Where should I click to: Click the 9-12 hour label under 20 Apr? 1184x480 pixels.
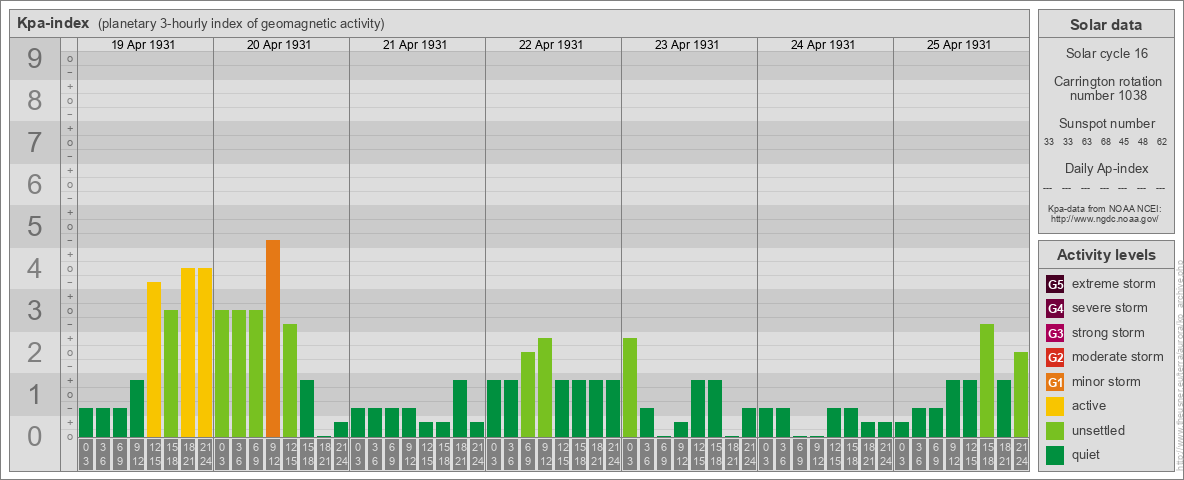click(x=273, y=455)
